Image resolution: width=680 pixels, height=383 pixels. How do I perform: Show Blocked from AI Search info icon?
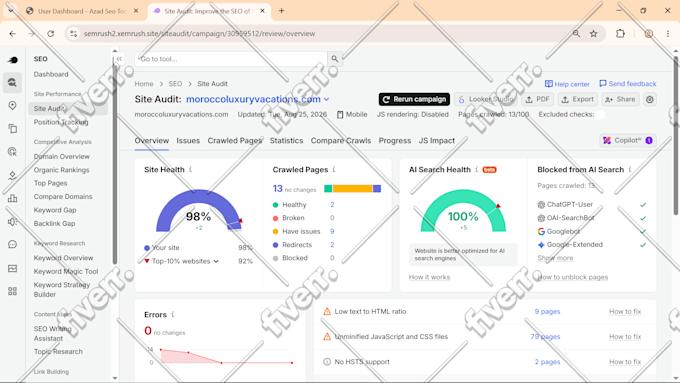[630, 169]
